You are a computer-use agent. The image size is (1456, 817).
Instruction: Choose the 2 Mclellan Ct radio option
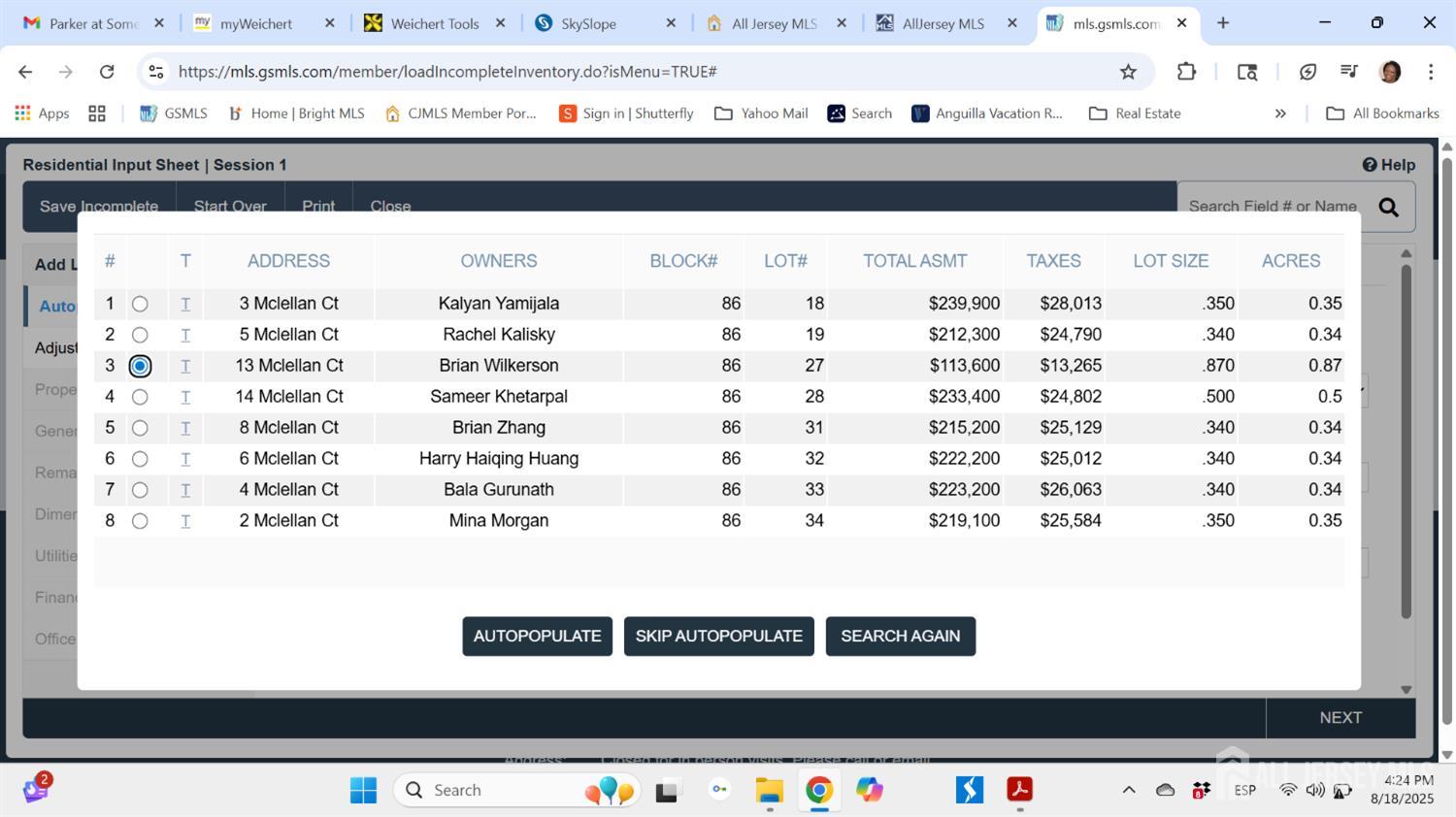140,521
